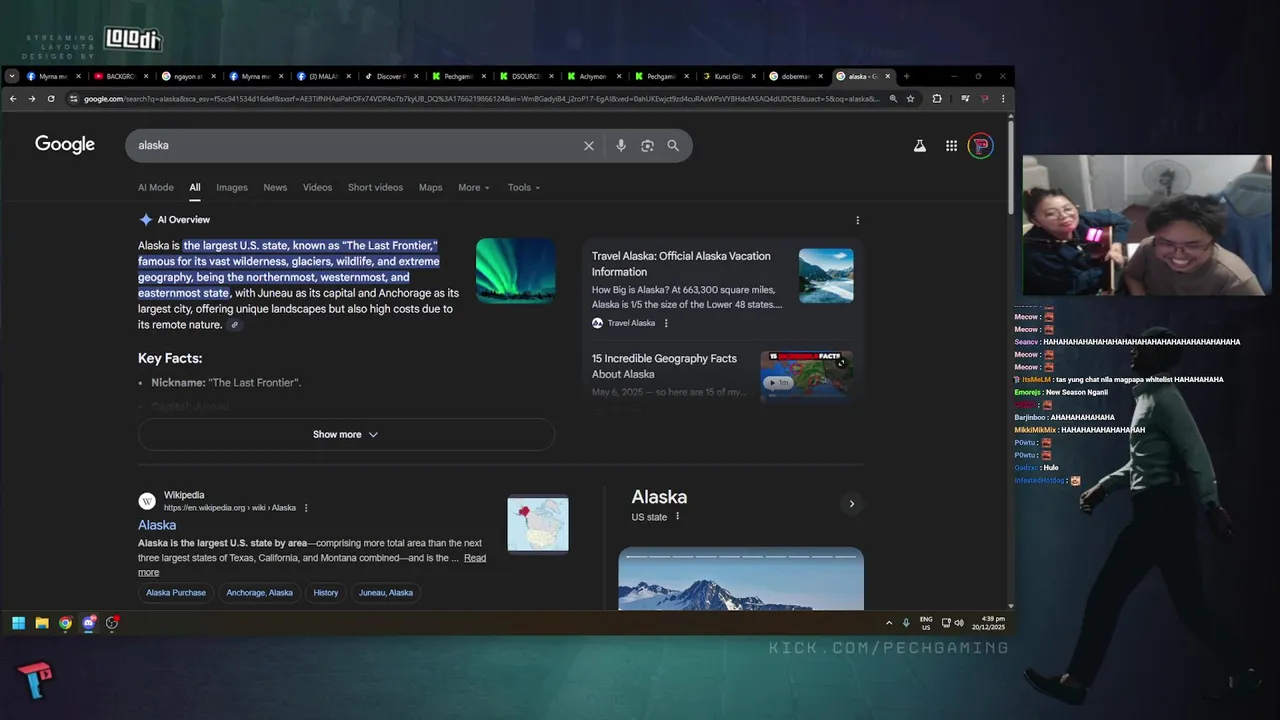
Task: Click the Alaska Purchase chip
Action: [x=176, y=593]
